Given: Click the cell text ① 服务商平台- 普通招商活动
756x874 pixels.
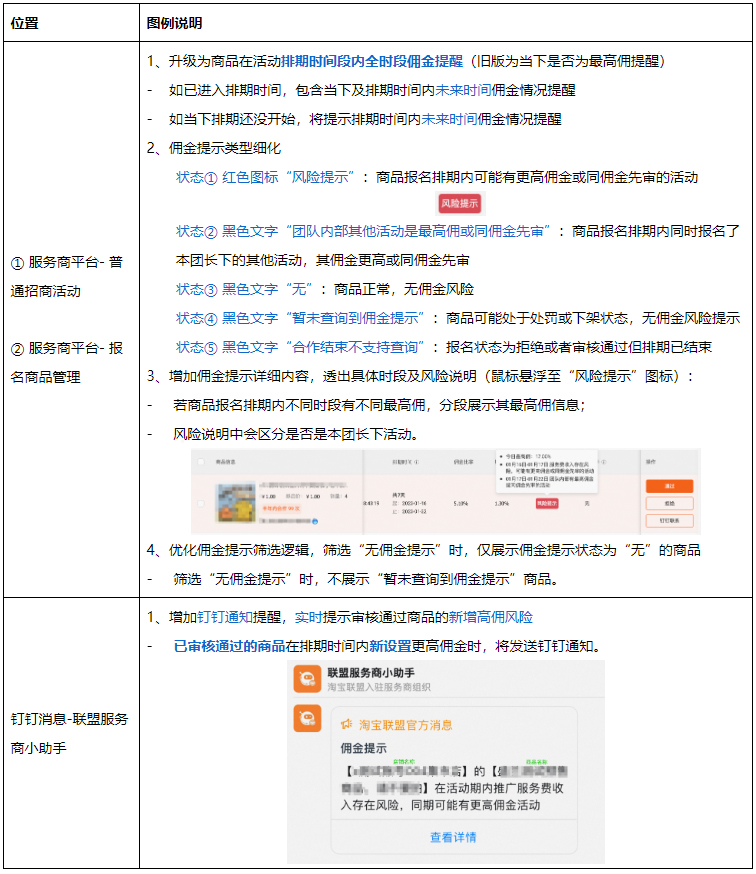Looking at the screenshot, I should pyautogui.click(x=67, y=276).
